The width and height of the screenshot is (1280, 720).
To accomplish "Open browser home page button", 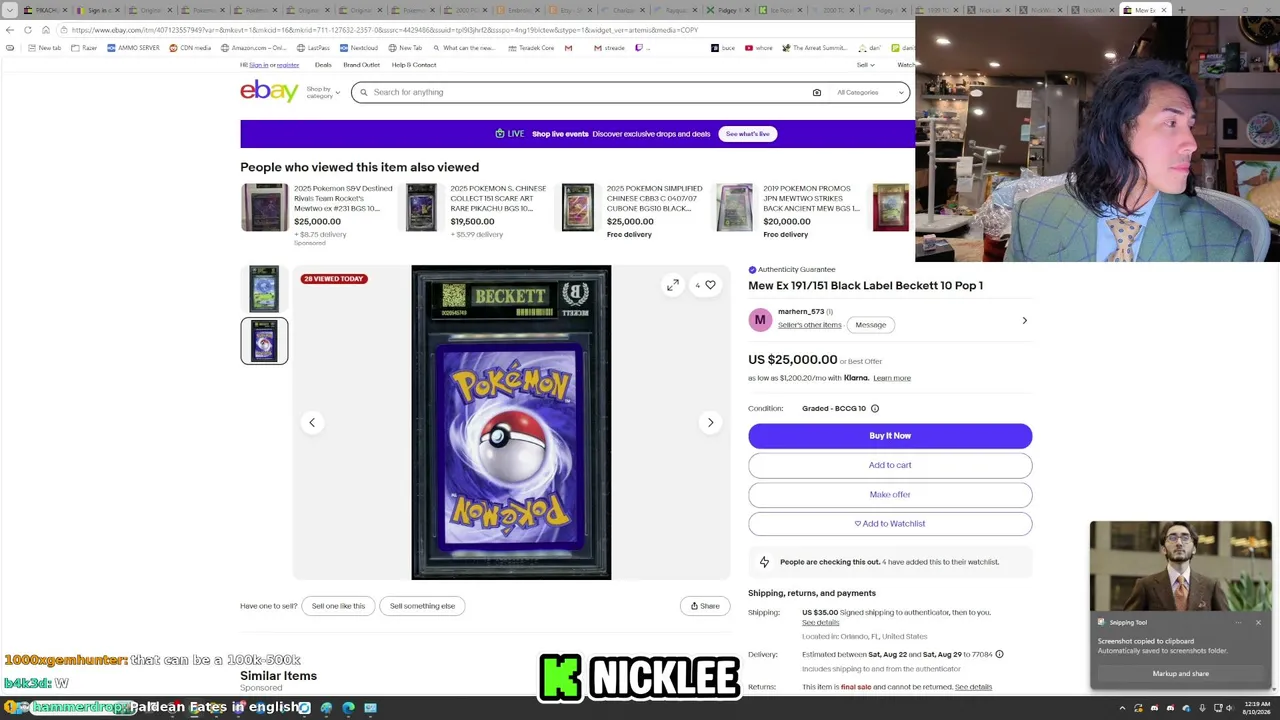I will pos(46,30).
